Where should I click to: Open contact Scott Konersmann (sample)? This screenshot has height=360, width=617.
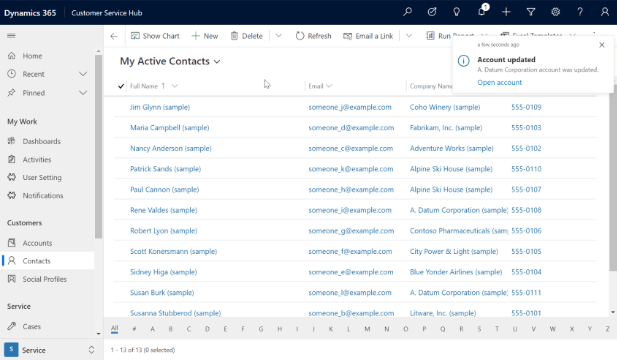click(x=173, y=251)
